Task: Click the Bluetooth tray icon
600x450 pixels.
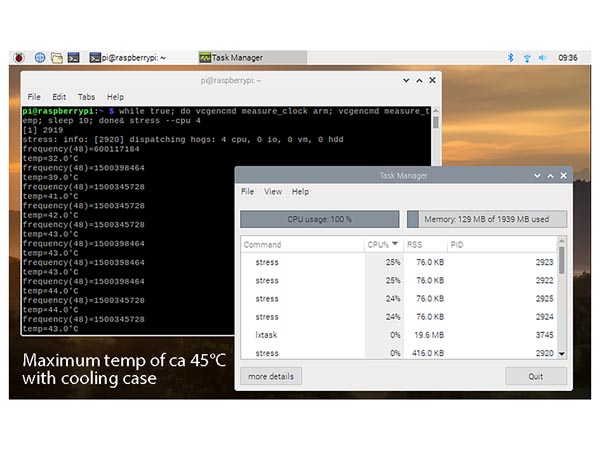Action: click(x=509, y=58)
